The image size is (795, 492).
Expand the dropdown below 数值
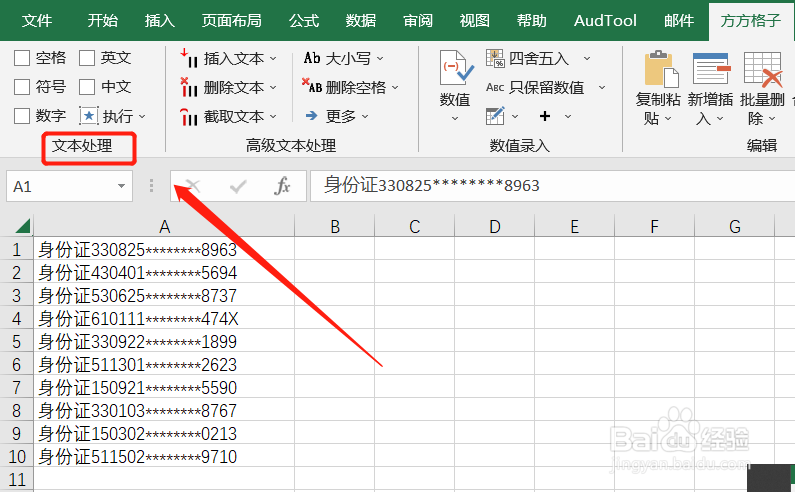tap(455, 118)
